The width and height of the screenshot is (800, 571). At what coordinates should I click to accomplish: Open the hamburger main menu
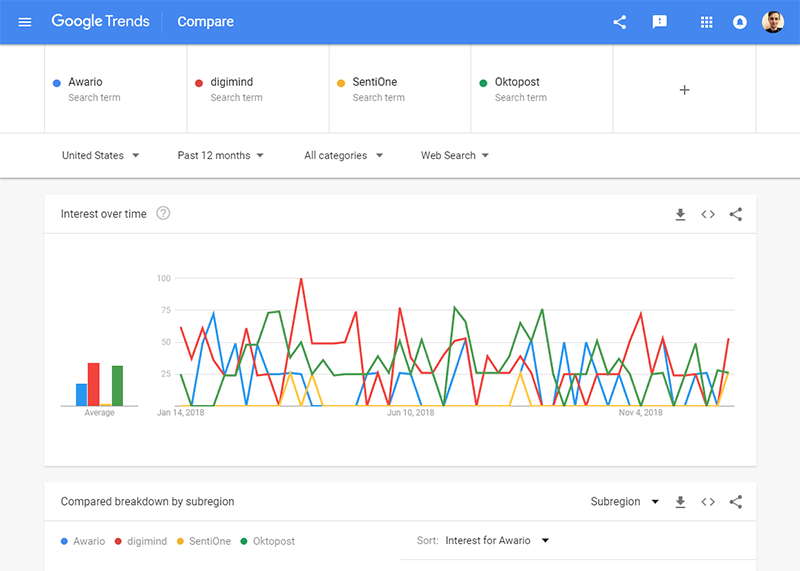24,22
